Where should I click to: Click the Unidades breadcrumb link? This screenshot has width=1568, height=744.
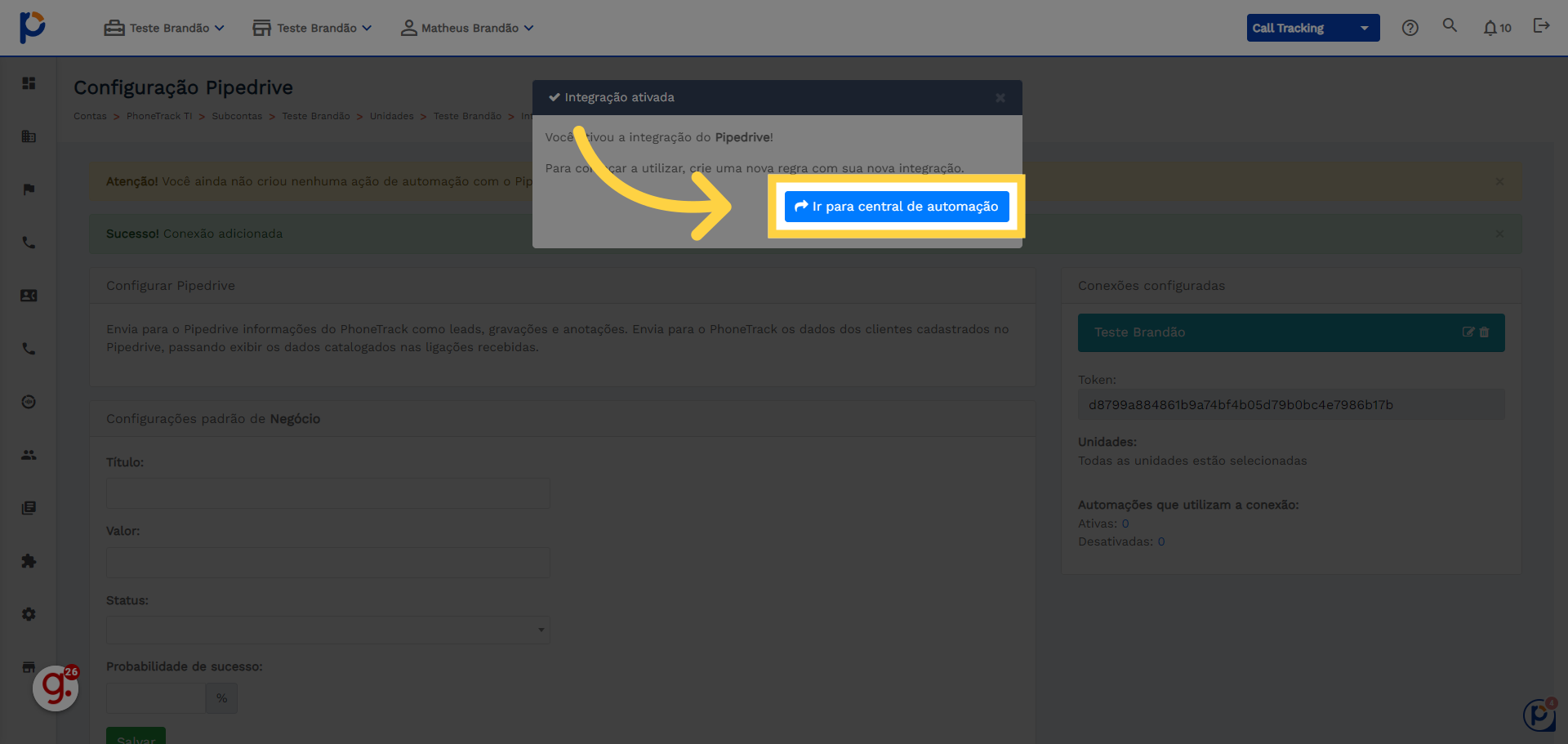pos(391,116)
